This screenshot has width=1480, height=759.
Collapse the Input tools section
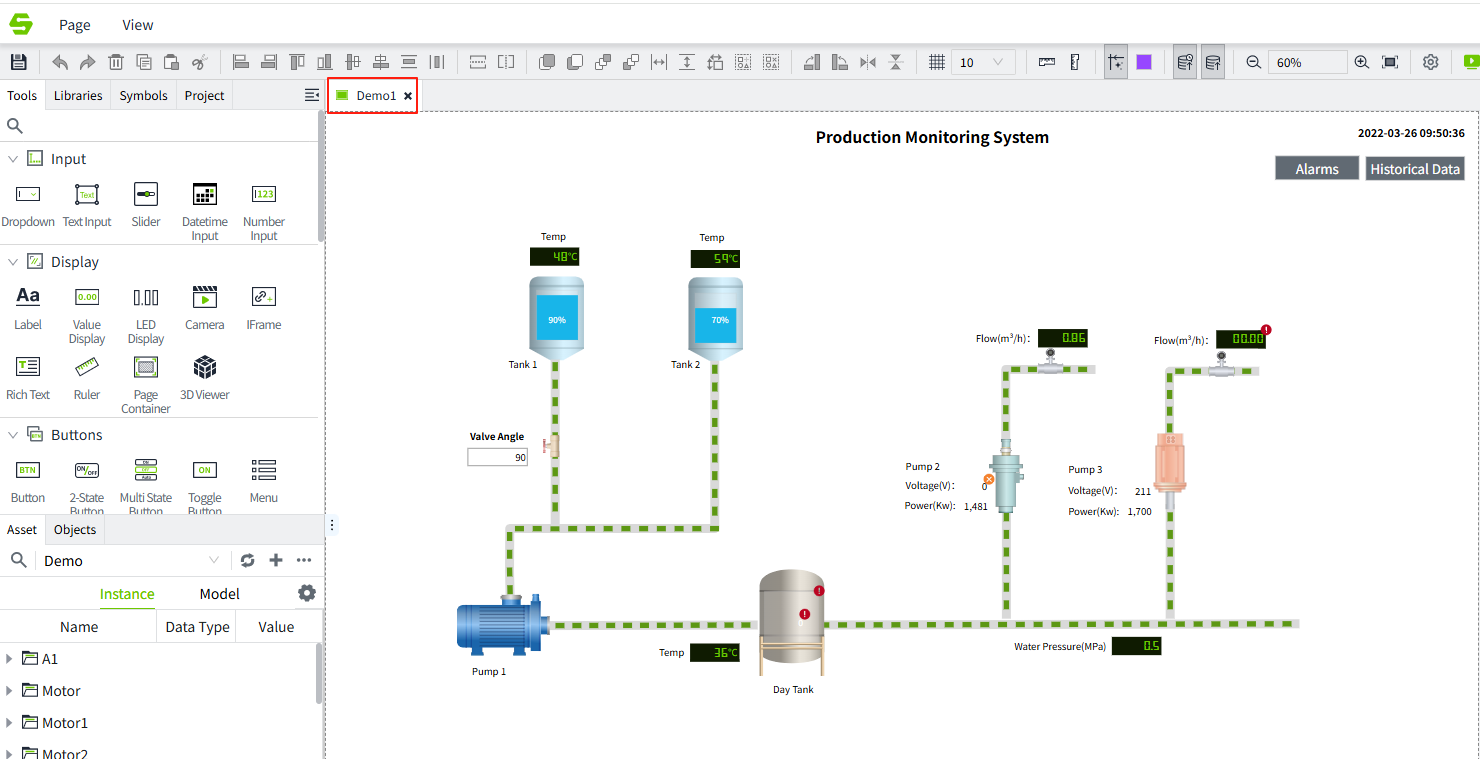coord(13,159)
